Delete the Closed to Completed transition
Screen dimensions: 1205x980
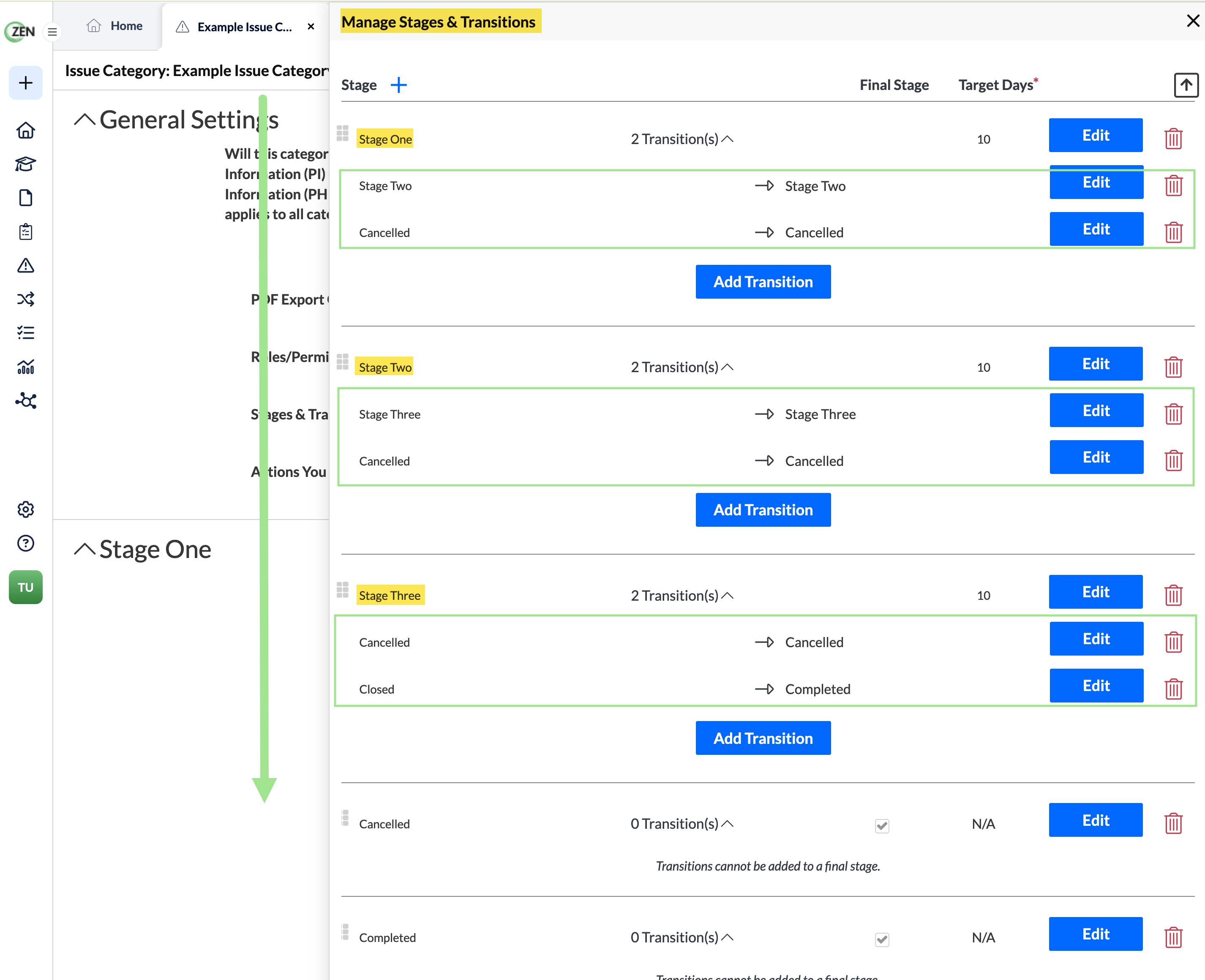pos(1173,689)
